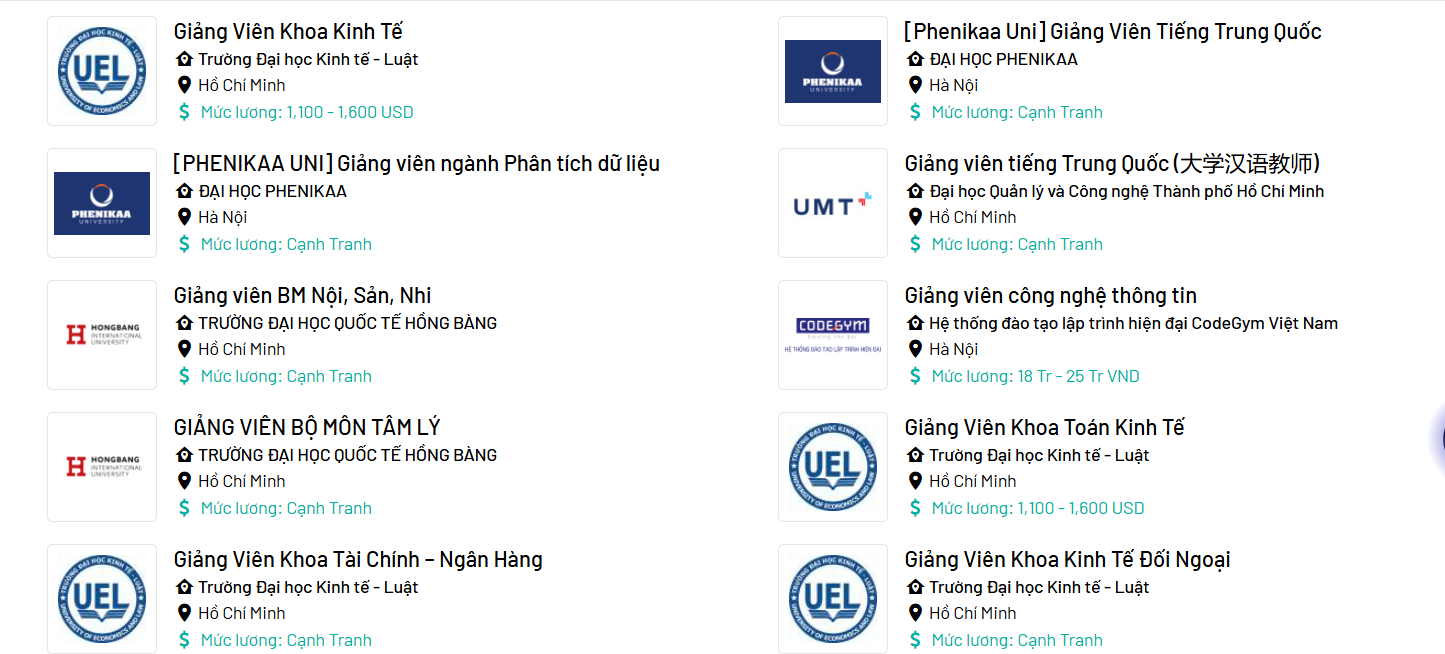
Task: Open Giảng Viên Khoa Kinh Tế job title
Action: pos(288,32)
